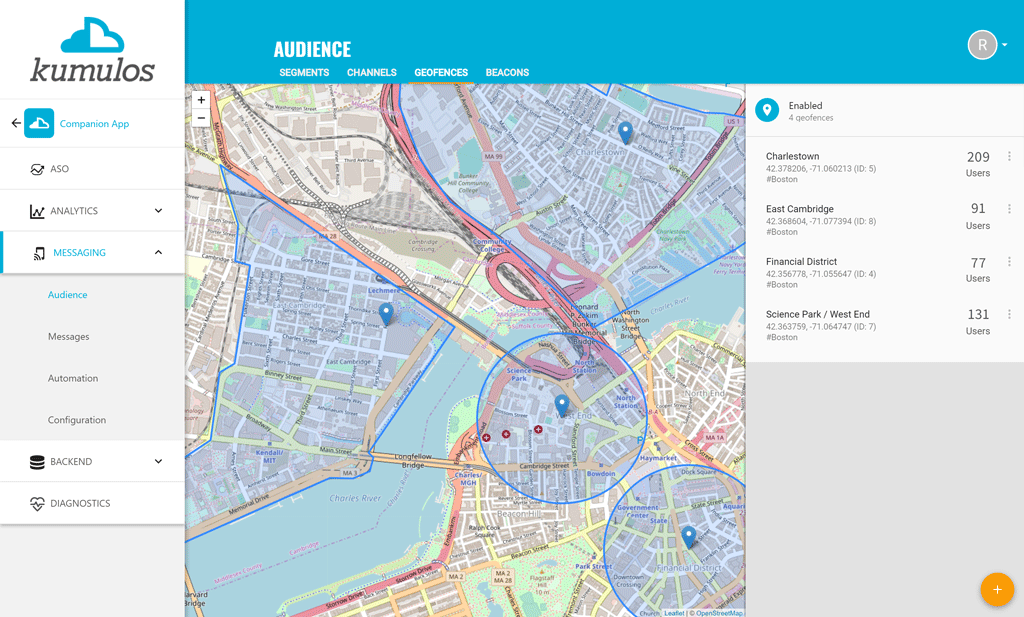Select the East Cambridge geofence list entry
The height and width of the screenshot is (617, 1024).
tap(850, 220)
